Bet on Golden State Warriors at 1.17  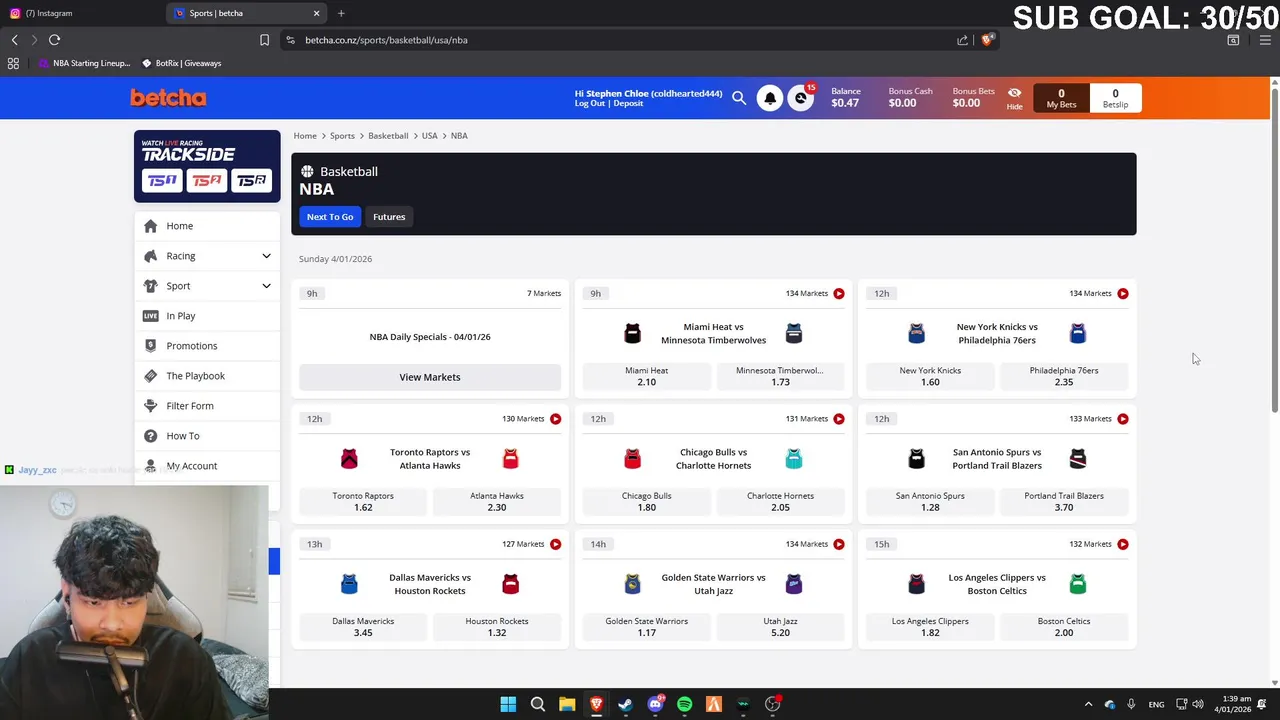[646, 626]
